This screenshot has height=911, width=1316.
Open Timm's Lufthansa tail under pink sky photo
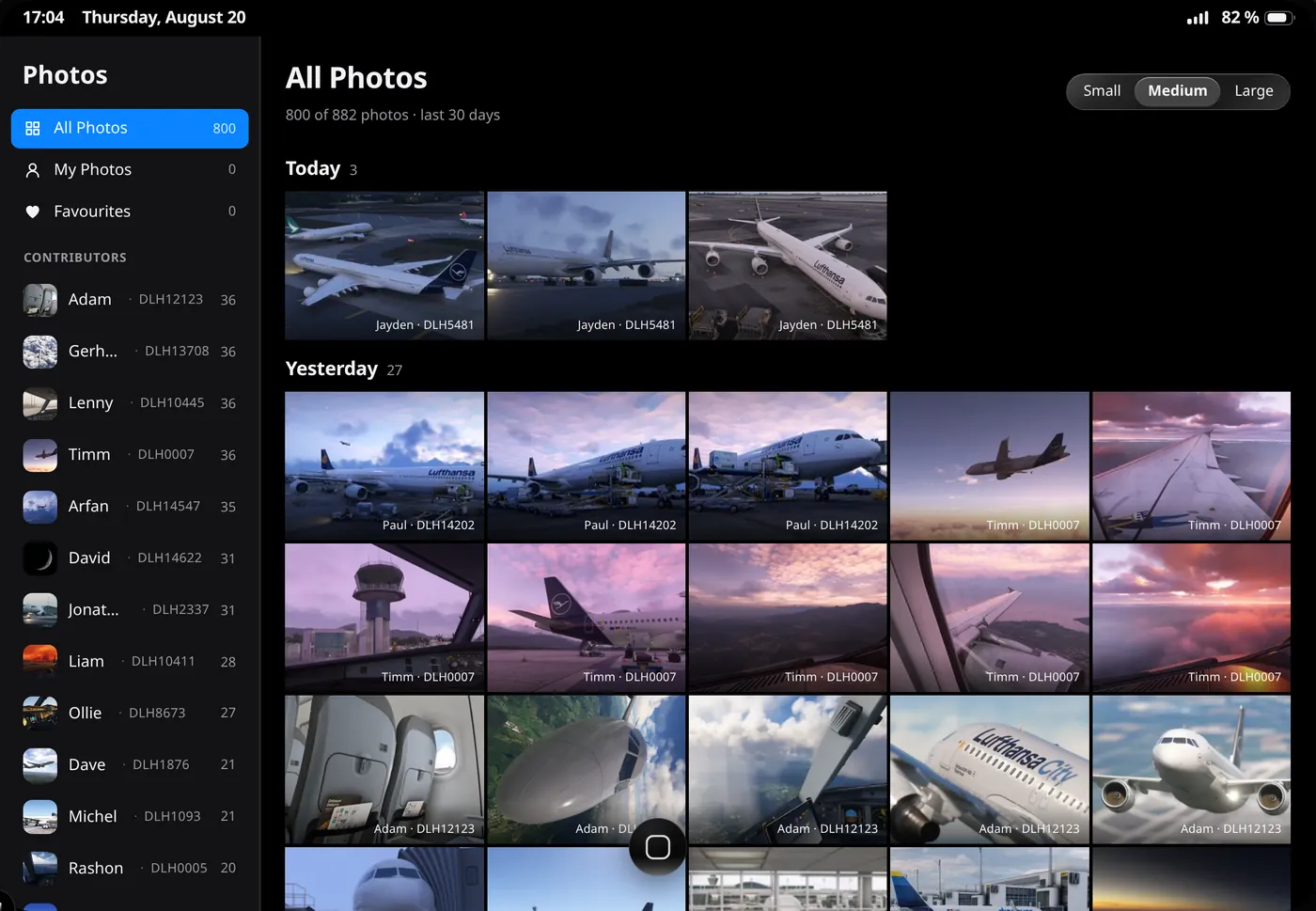point(587,618)
